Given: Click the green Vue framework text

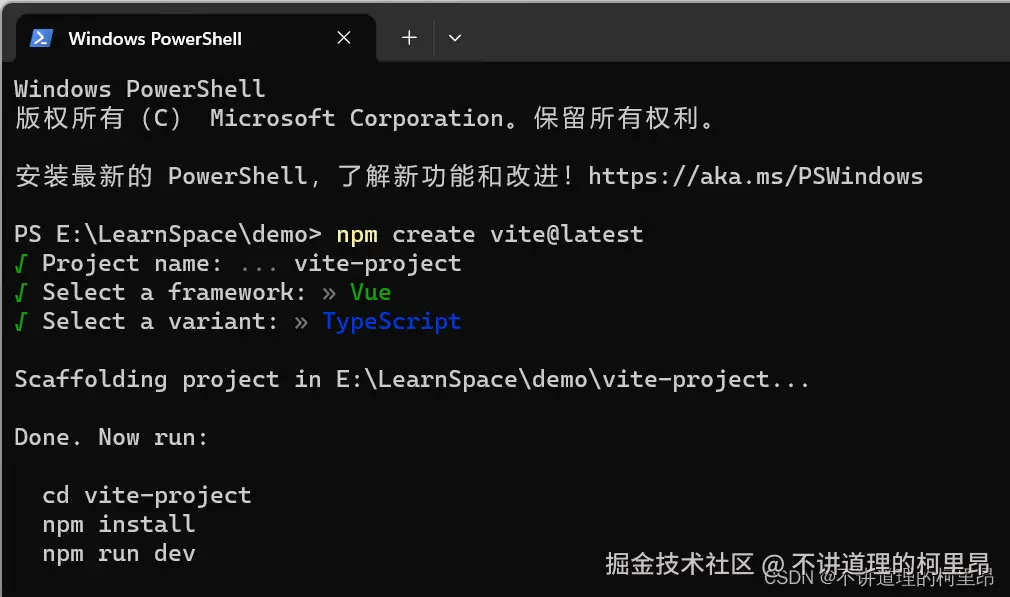Looking at the screenshot, I should click(x=370, y=292).
